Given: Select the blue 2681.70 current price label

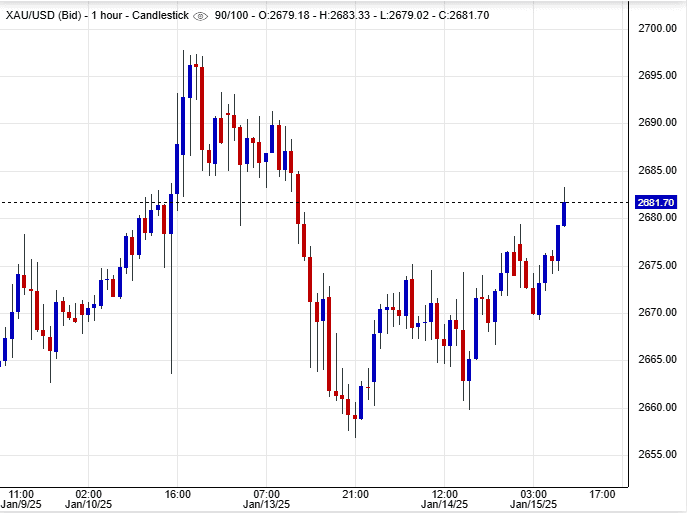Looking at the screenshot, I should [656, 203].
